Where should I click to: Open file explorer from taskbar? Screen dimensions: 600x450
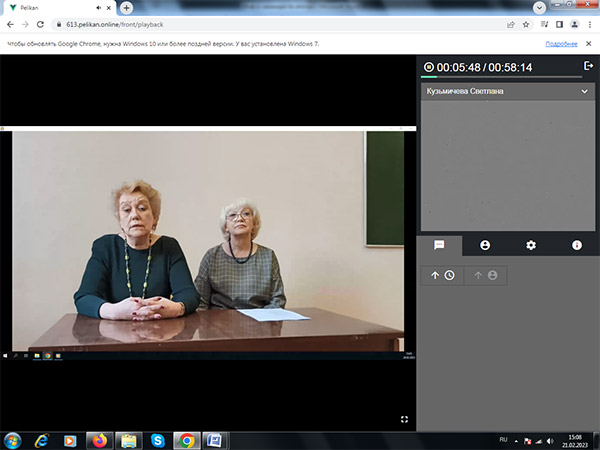pos(129,441)
